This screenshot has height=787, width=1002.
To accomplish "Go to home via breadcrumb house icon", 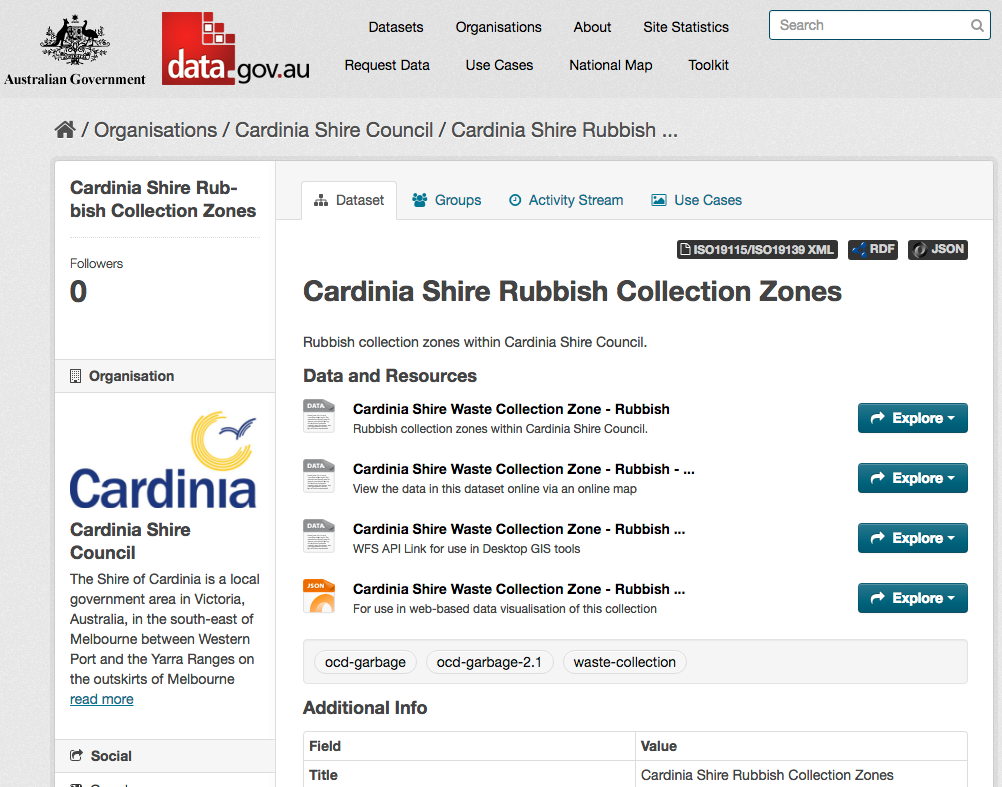I will click(65, 130).
